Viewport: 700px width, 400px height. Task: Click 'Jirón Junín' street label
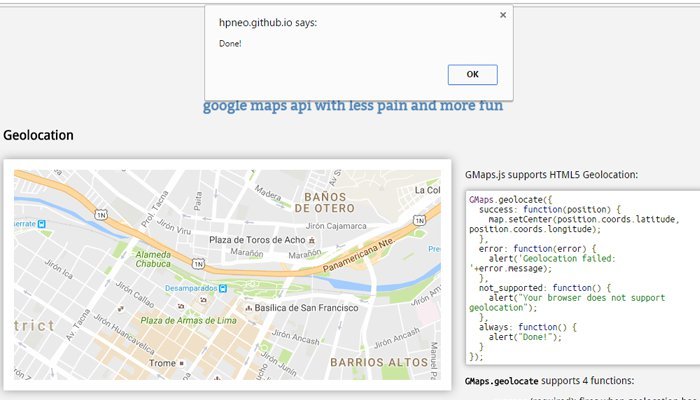pos(279,363)
